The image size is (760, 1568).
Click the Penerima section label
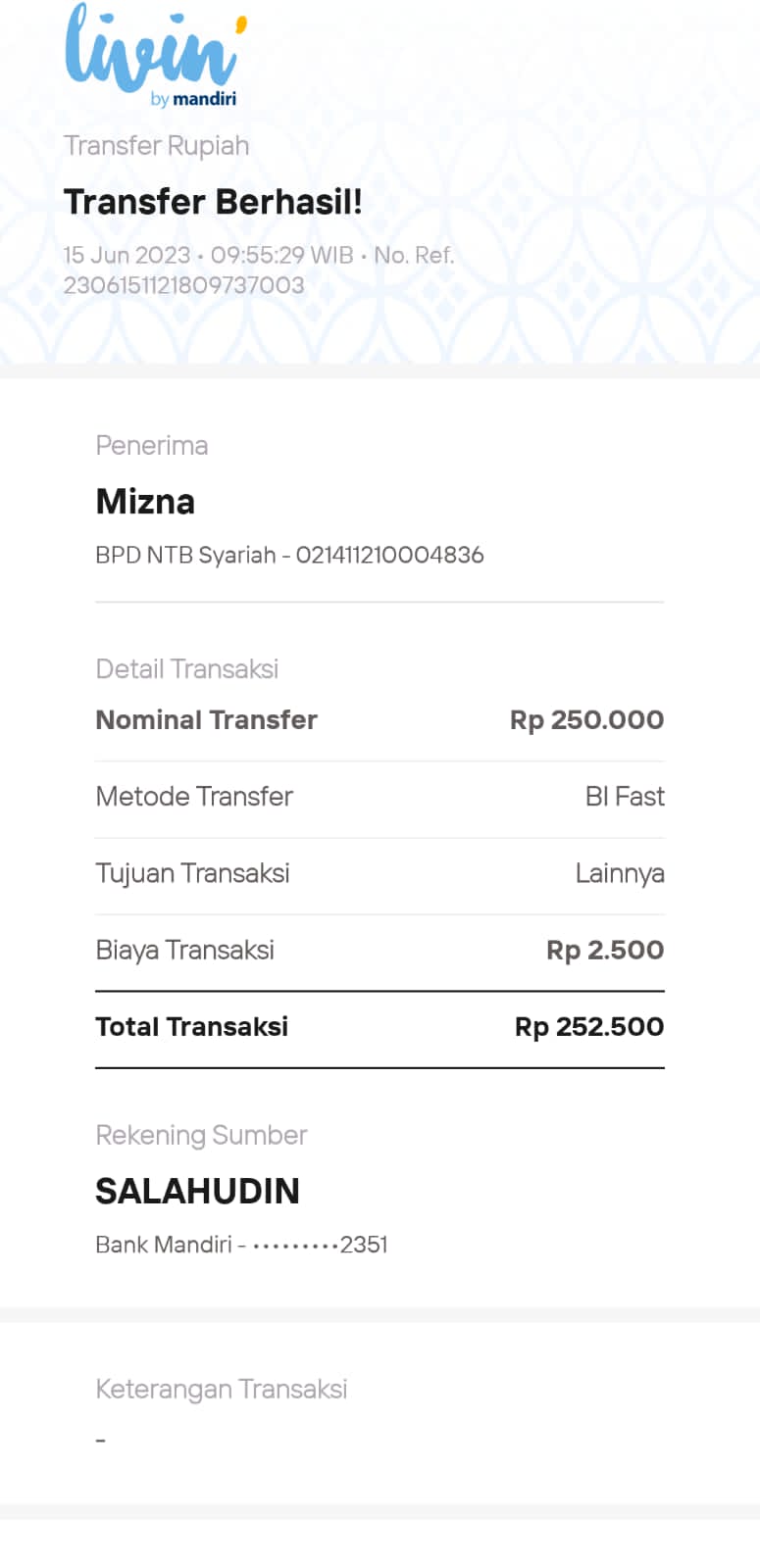coord(152,446)
